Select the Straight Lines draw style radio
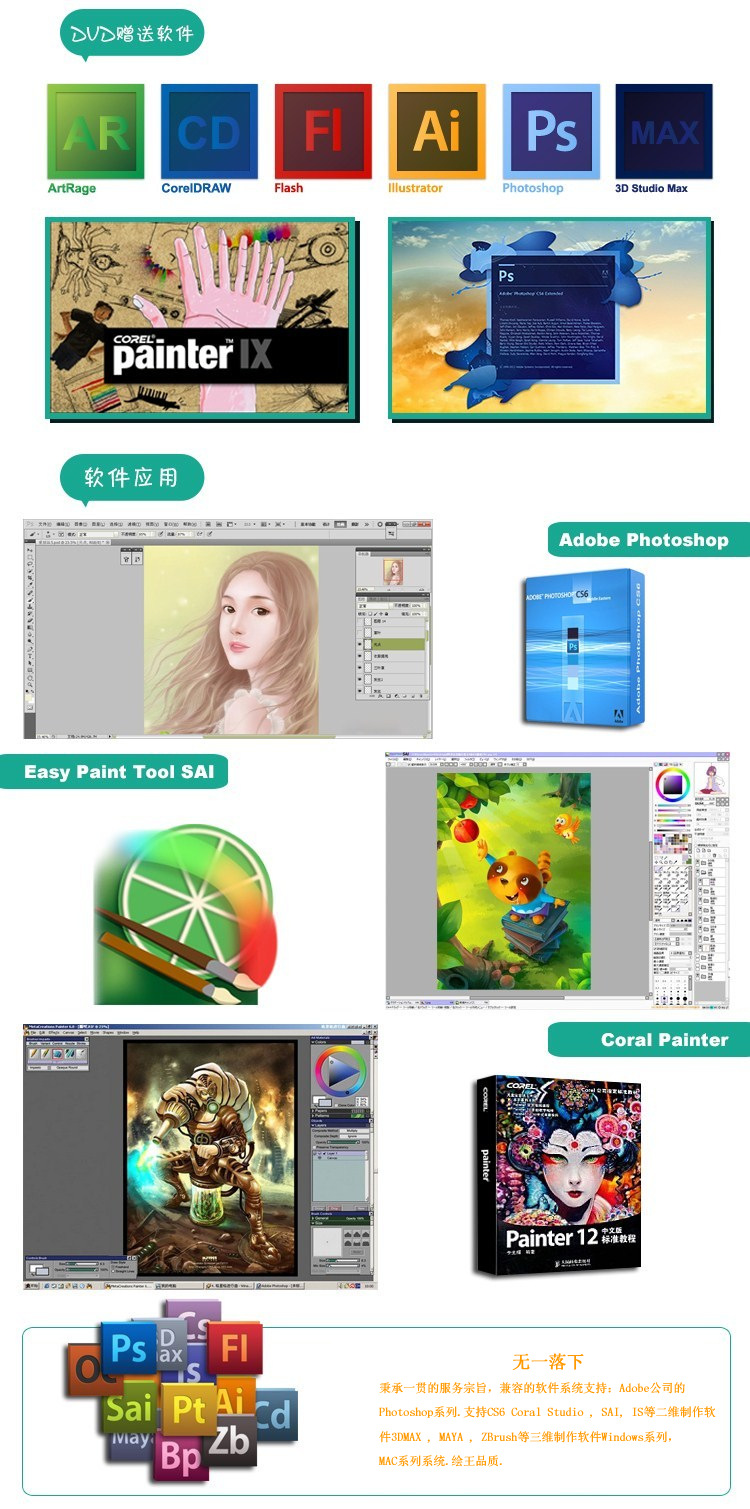750x1509 pixels. (x=113, y=1271)
